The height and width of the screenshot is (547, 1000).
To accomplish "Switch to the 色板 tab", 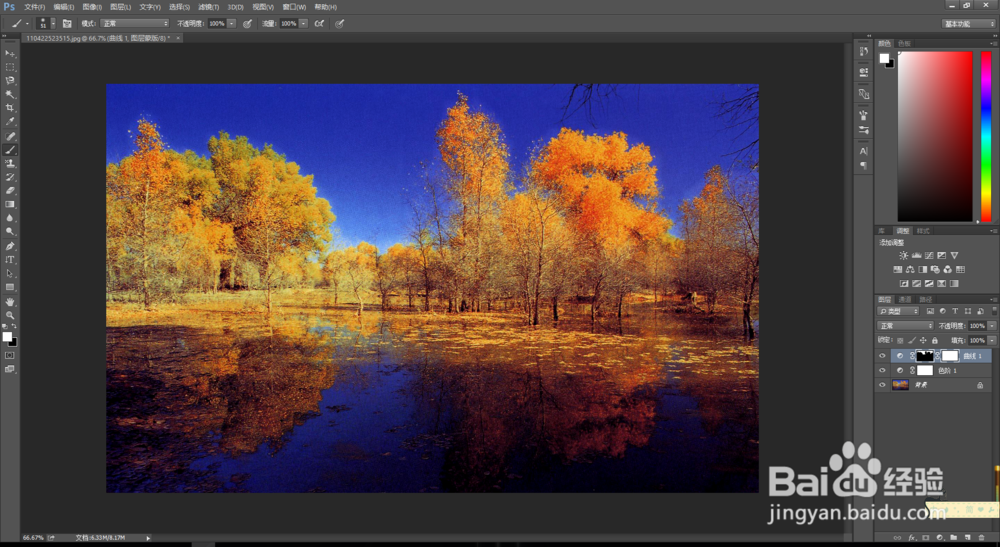I will 904,43.
